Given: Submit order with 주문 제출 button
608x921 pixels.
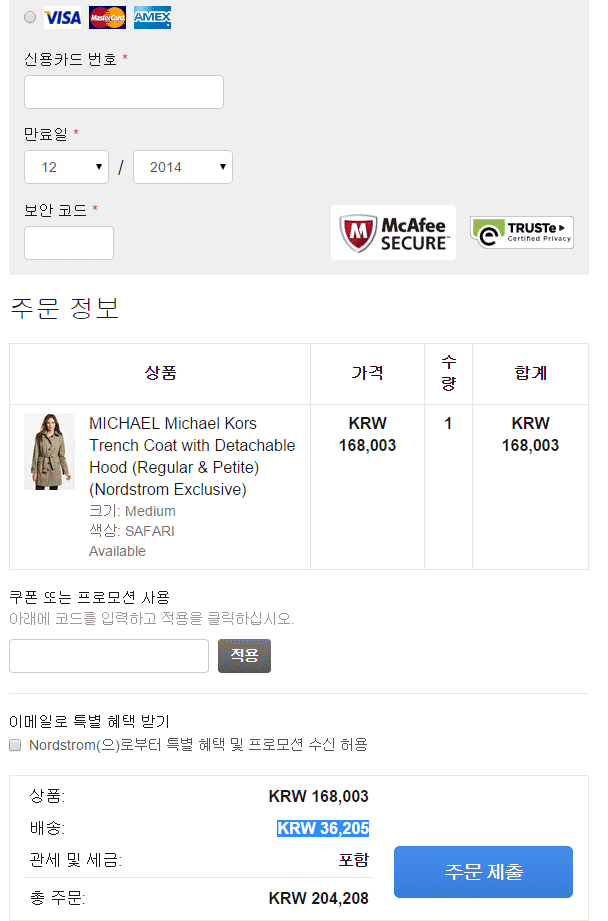Looking at the screenshot, I should pos(483,872).
